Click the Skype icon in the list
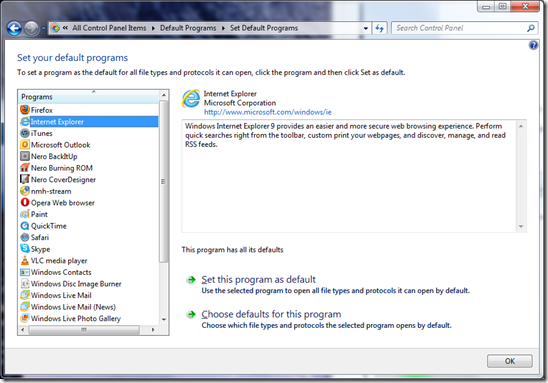Image resolution: width=548 pixels, height=383 pixels. pos(25,248)
